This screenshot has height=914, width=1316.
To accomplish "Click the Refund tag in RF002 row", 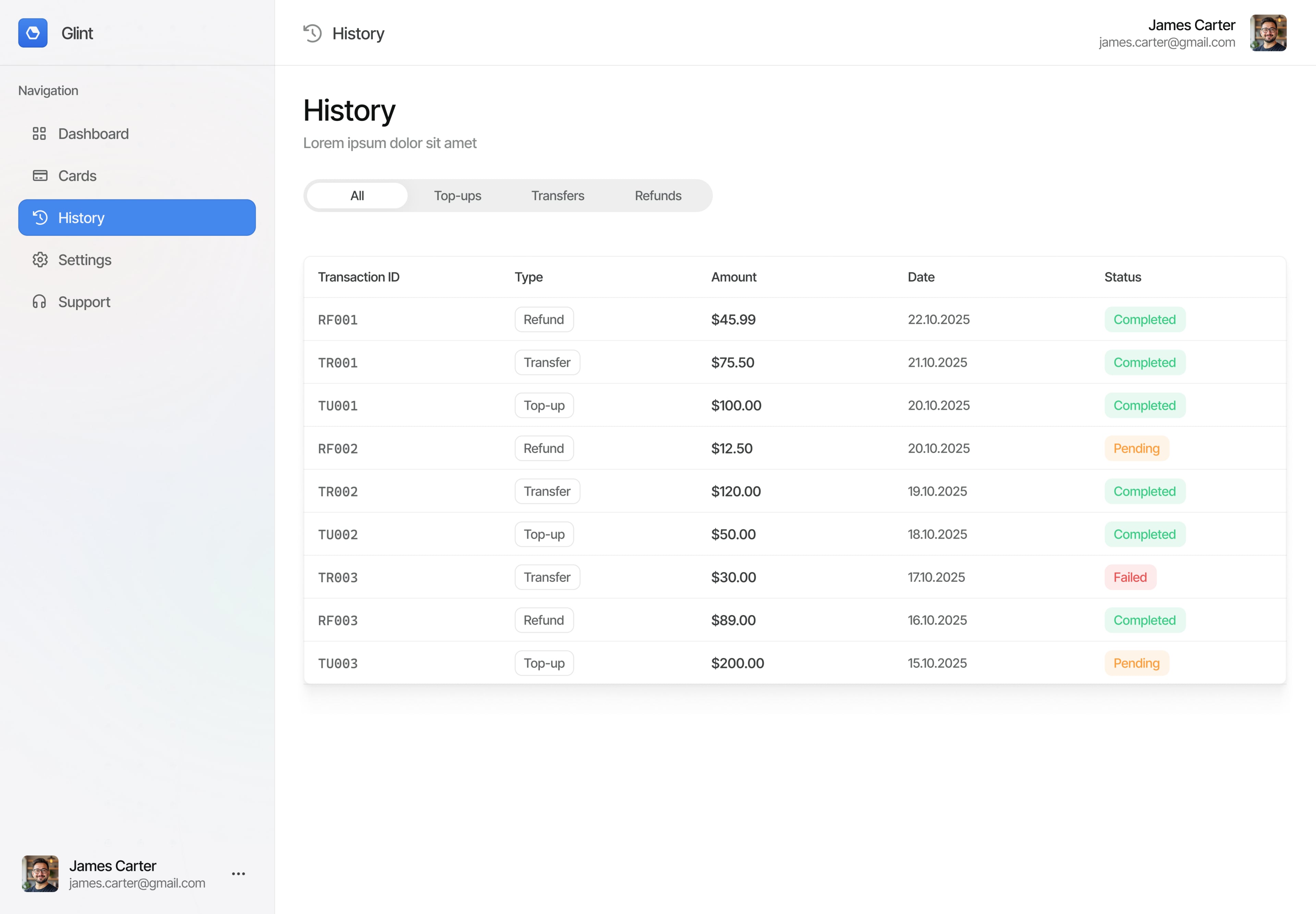I will (x=544, y=448).
